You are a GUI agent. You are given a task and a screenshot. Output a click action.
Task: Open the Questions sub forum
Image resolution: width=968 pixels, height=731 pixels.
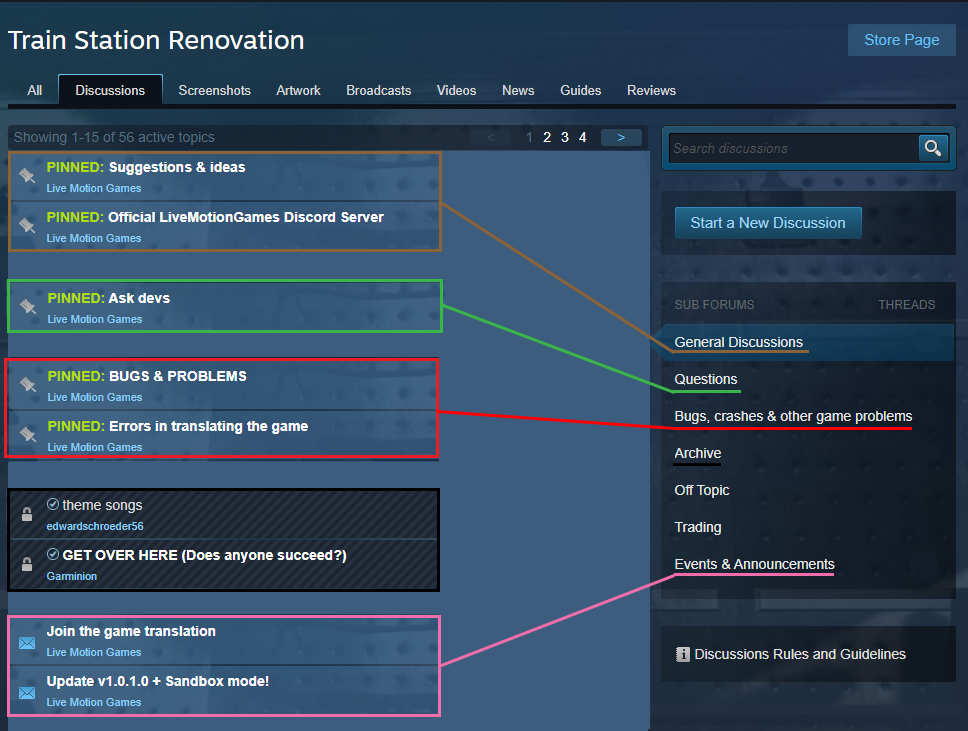point(706,379)
